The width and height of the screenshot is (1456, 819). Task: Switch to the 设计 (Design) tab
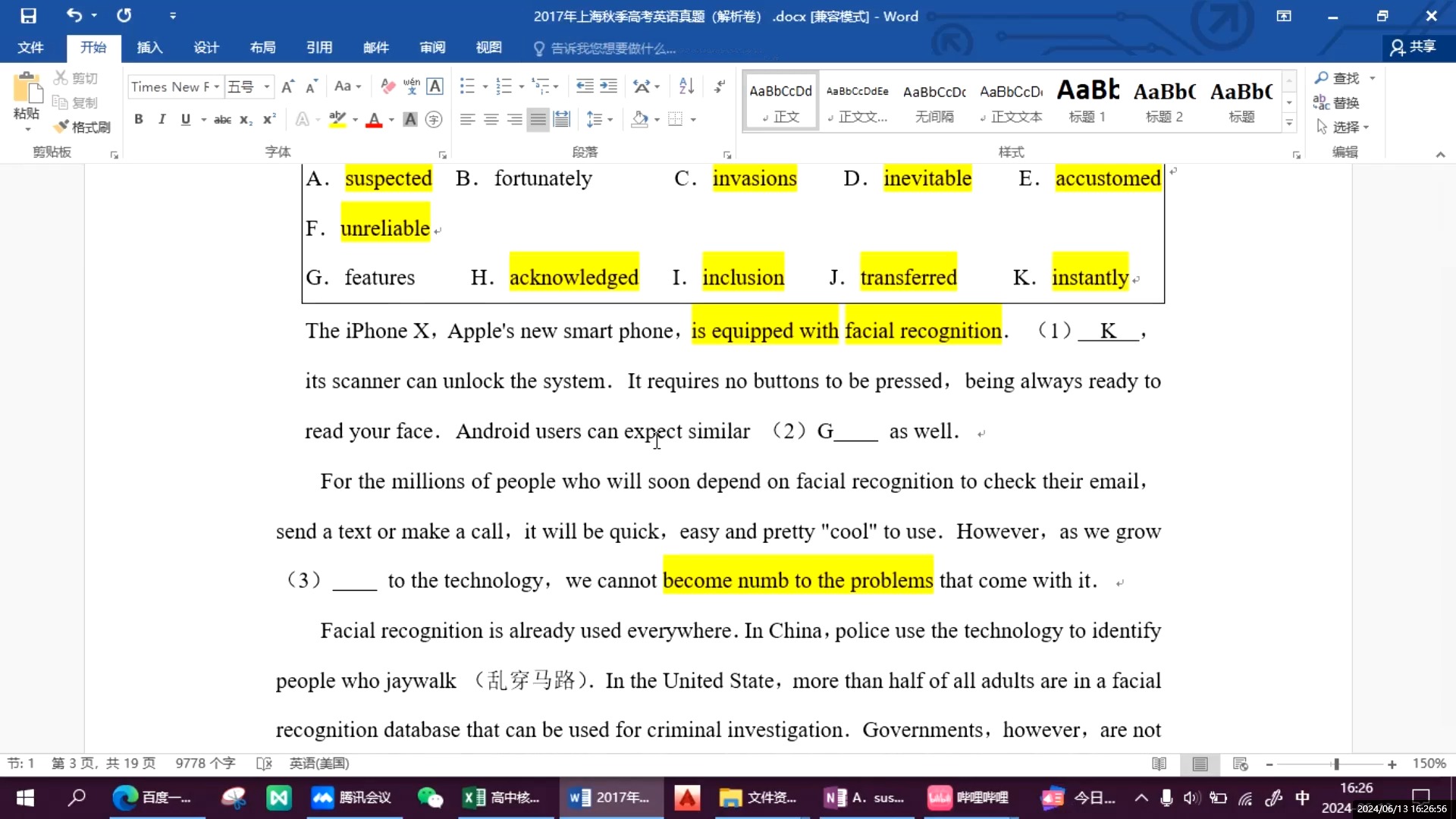pos(206,48)
